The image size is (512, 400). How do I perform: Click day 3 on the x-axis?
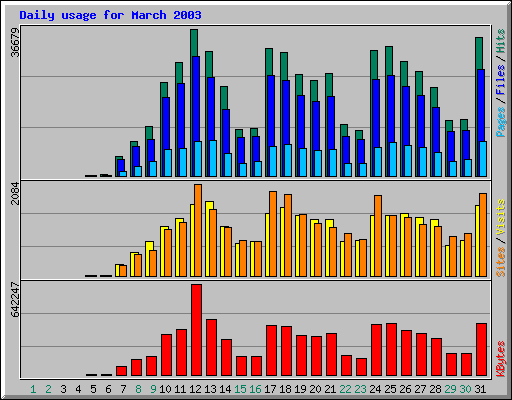[63, 389]
